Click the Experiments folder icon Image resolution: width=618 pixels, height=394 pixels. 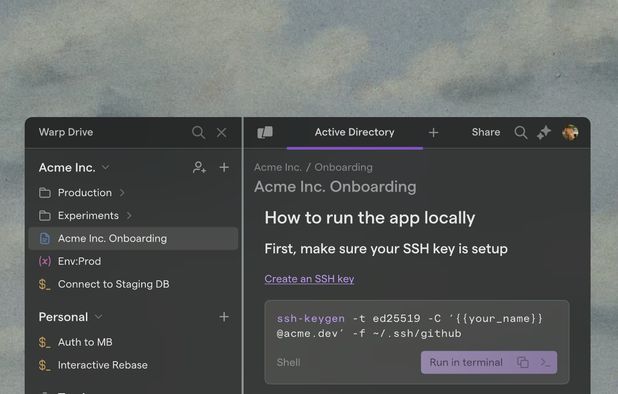[x=45, y=216]
